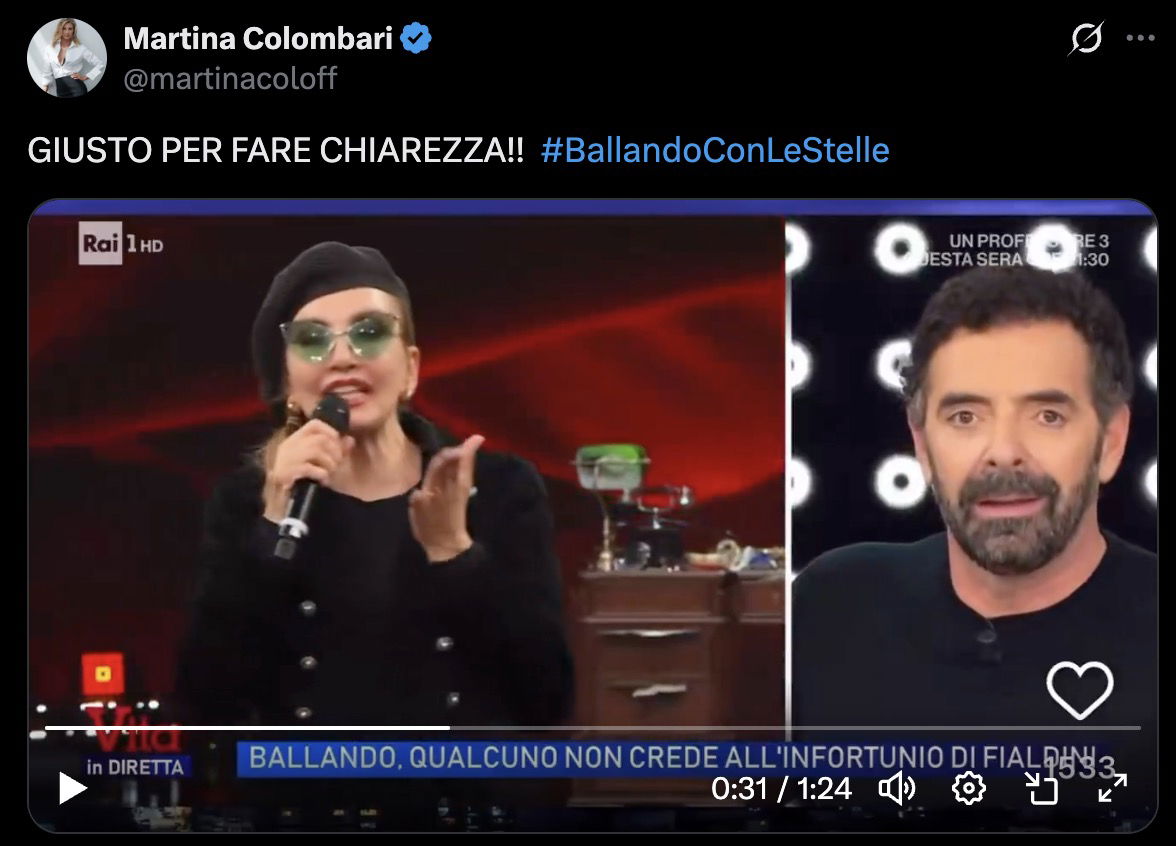Click the blue verified checkmark badge
Image resolution: width=1176 pixels, height=846 pixels.
coord(416,38)
